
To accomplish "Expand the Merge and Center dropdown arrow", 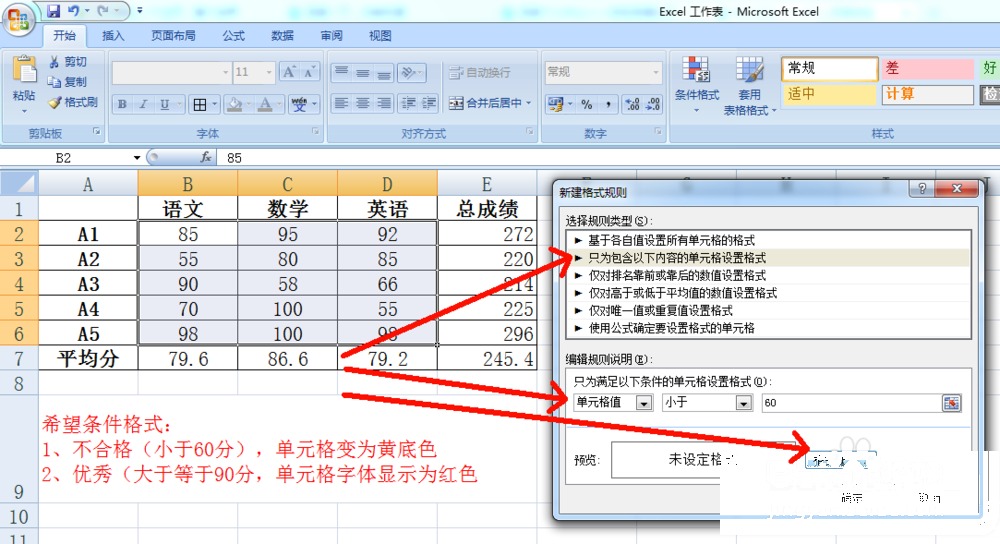I will pos(529,103).
